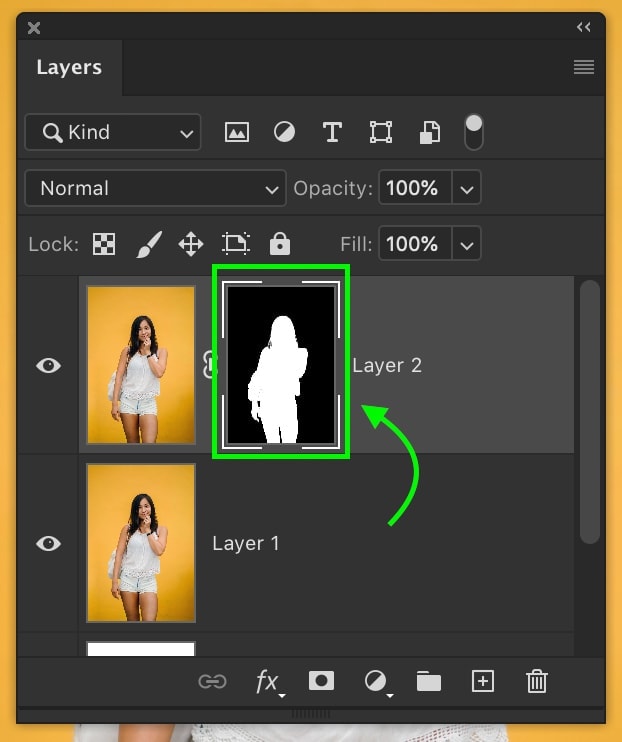This screenshot has height=742, width=622.
Task: Filter layers by pixel image type
Action: 237,132
